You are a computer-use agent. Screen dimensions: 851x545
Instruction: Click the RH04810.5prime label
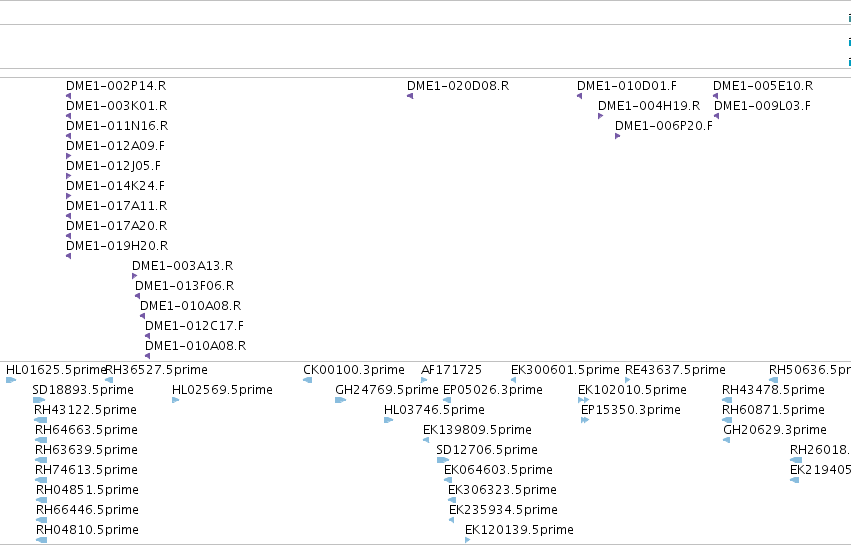(x=87, y=530)
